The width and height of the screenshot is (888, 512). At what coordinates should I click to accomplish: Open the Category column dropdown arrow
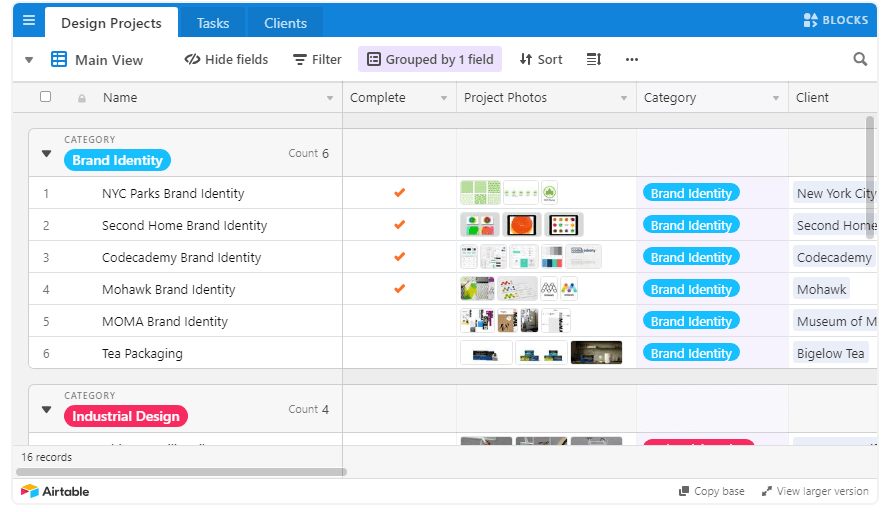click(775, 98)
